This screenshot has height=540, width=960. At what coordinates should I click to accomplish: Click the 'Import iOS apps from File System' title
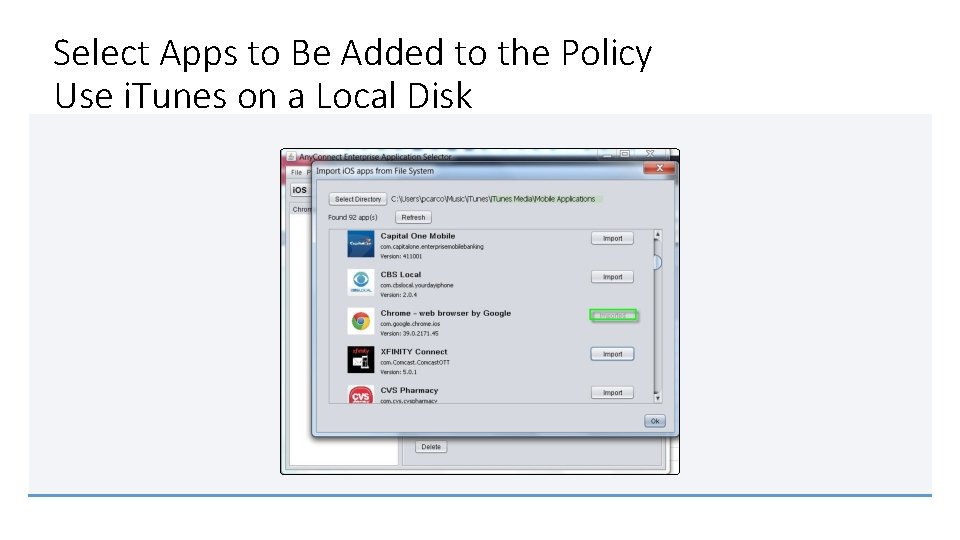[375, 171]
